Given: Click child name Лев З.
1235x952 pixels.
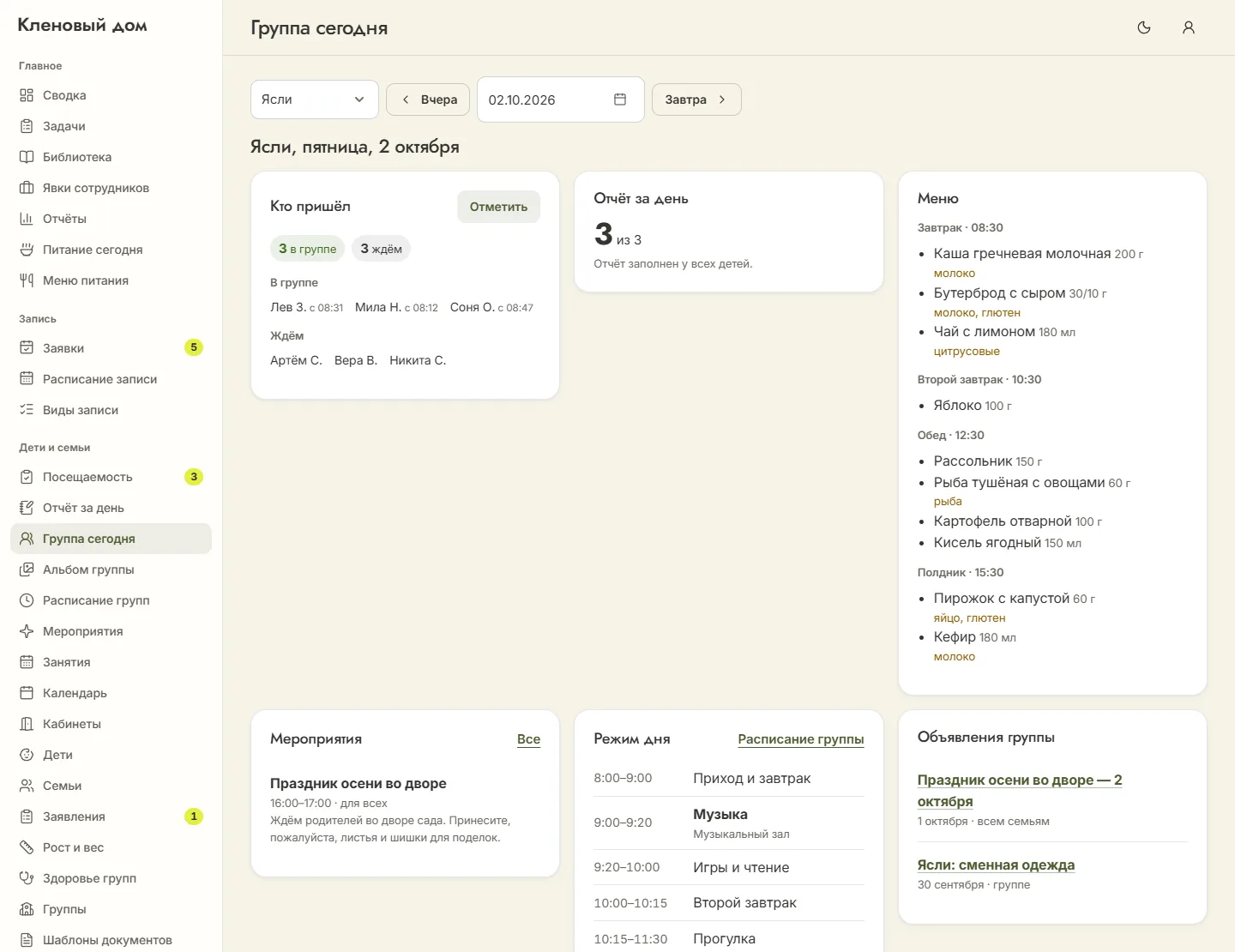Looking at the screenshot, I should coord(288,307).
